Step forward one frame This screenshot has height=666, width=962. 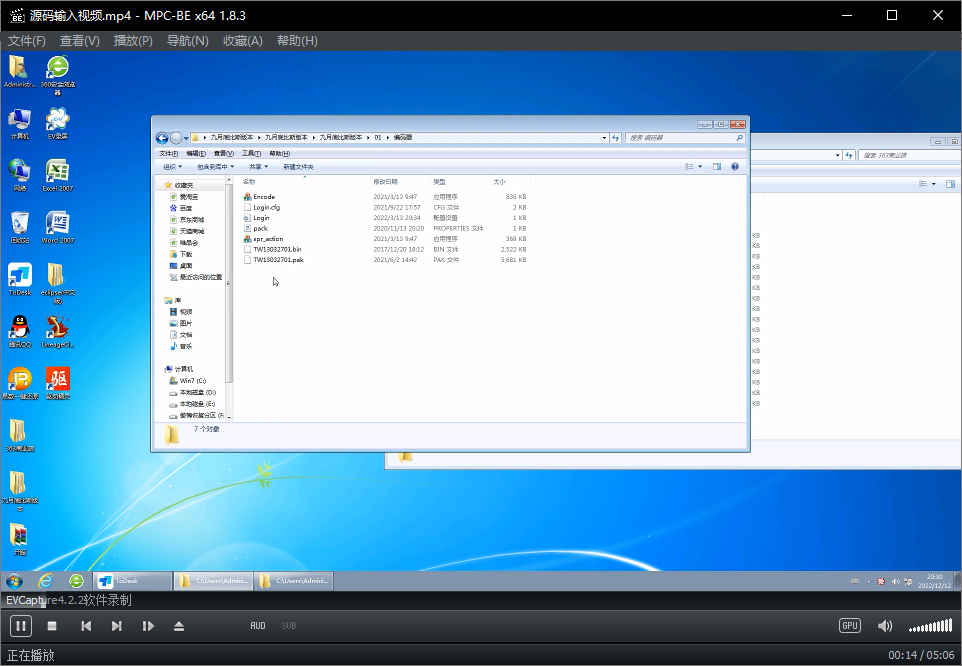coord(148,626)
